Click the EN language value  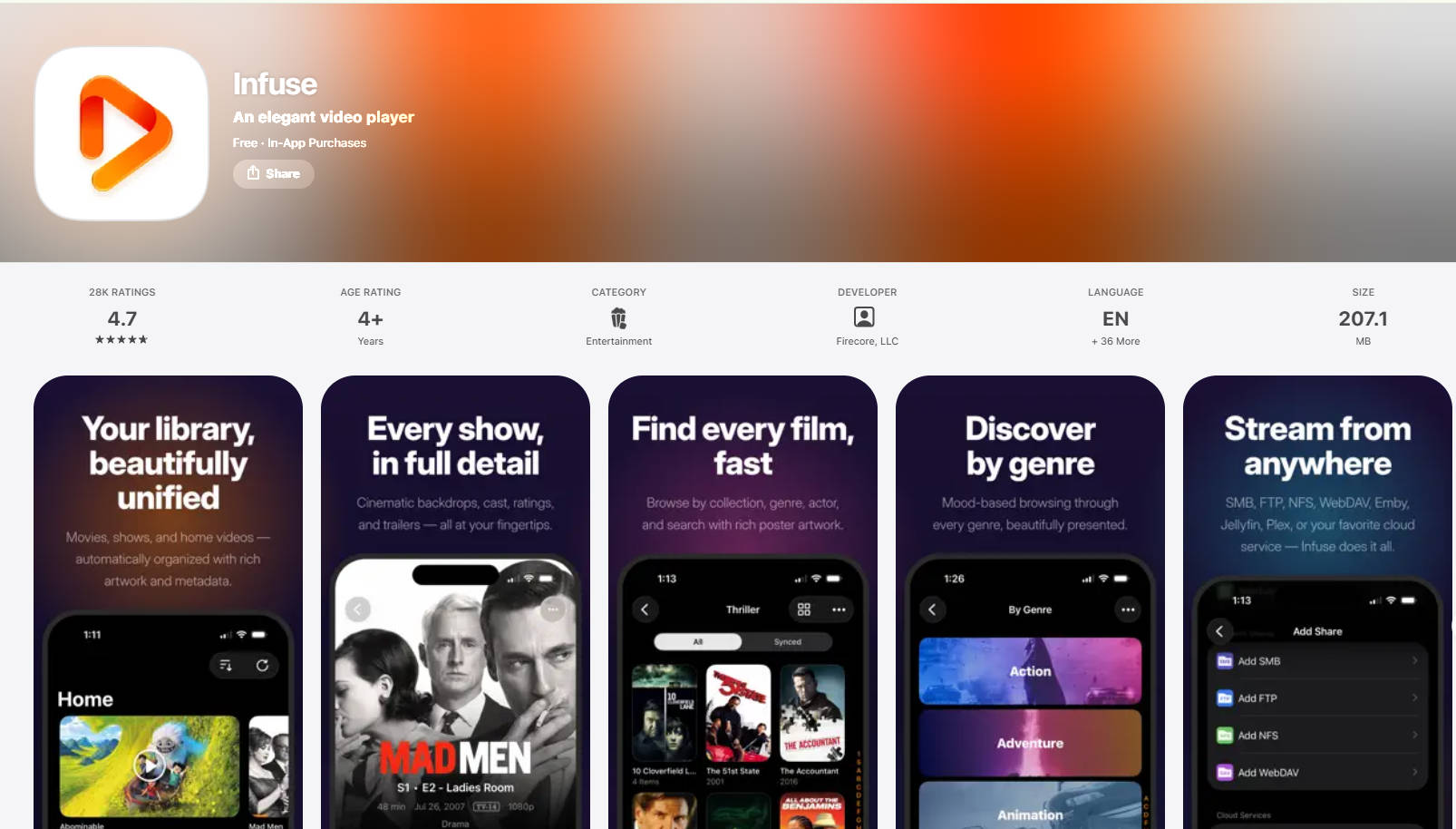(1115, 318)
